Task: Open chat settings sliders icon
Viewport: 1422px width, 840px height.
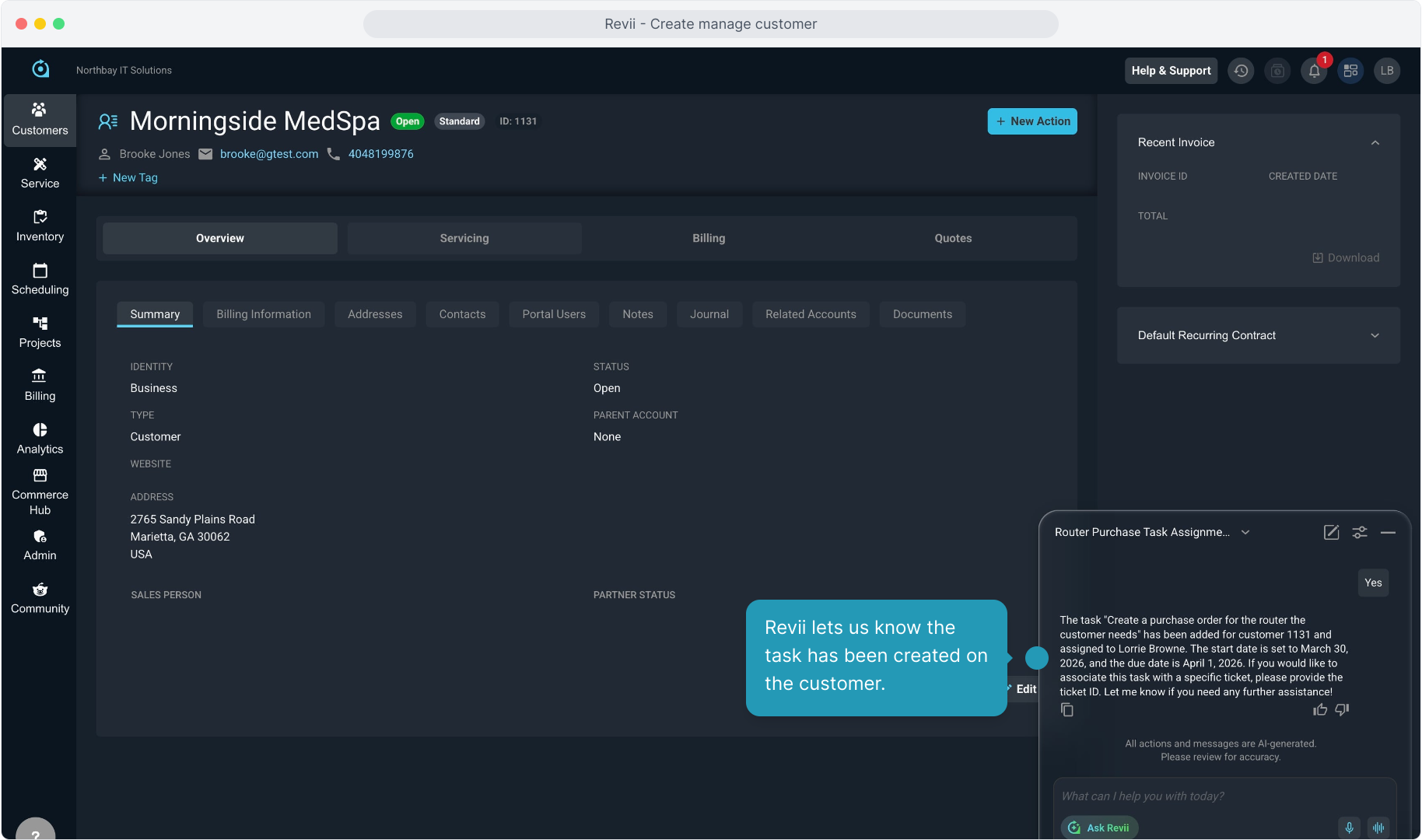Action: tap(1360, 533)
